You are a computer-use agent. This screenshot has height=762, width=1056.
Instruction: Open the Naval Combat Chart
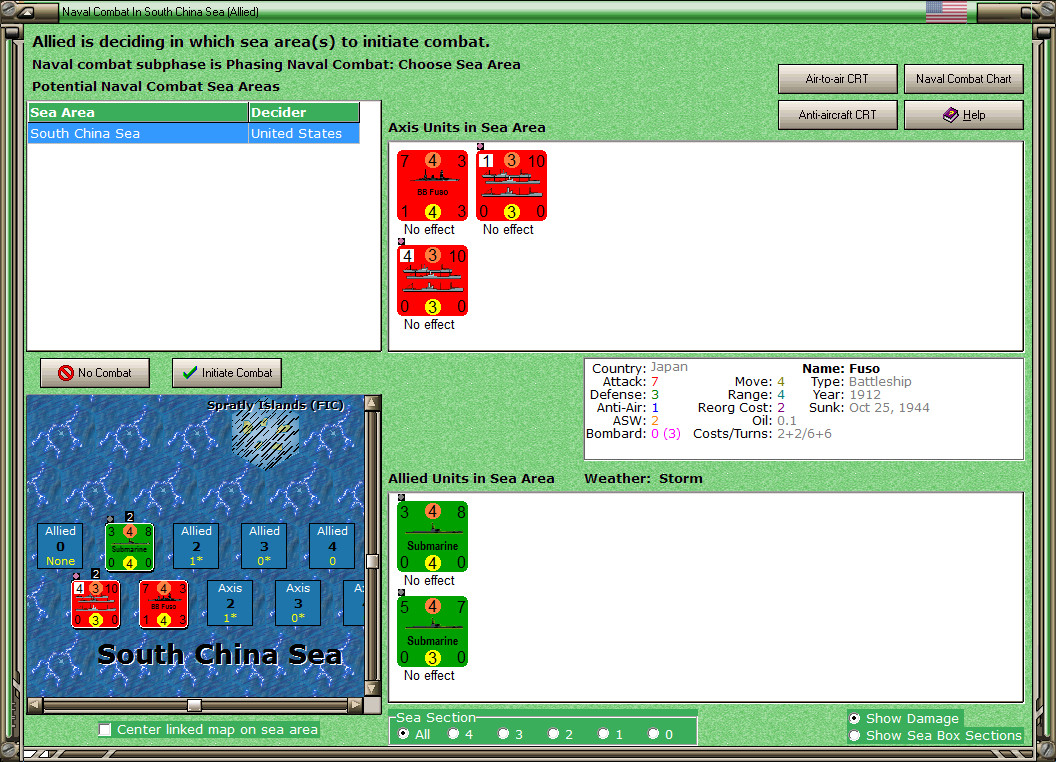tap(963, 79)
